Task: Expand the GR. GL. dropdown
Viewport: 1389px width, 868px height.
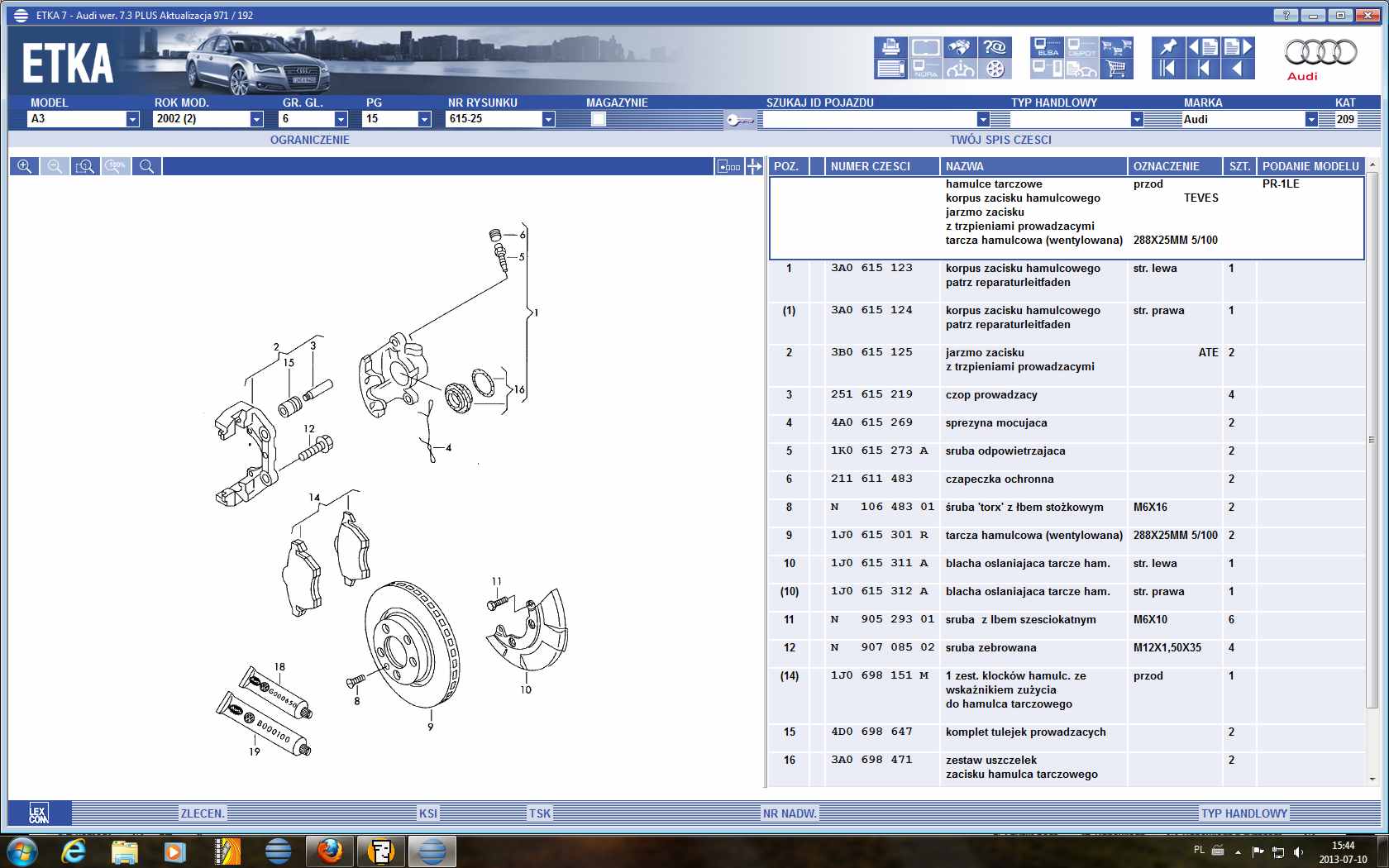Action: (x=340, y=119)
